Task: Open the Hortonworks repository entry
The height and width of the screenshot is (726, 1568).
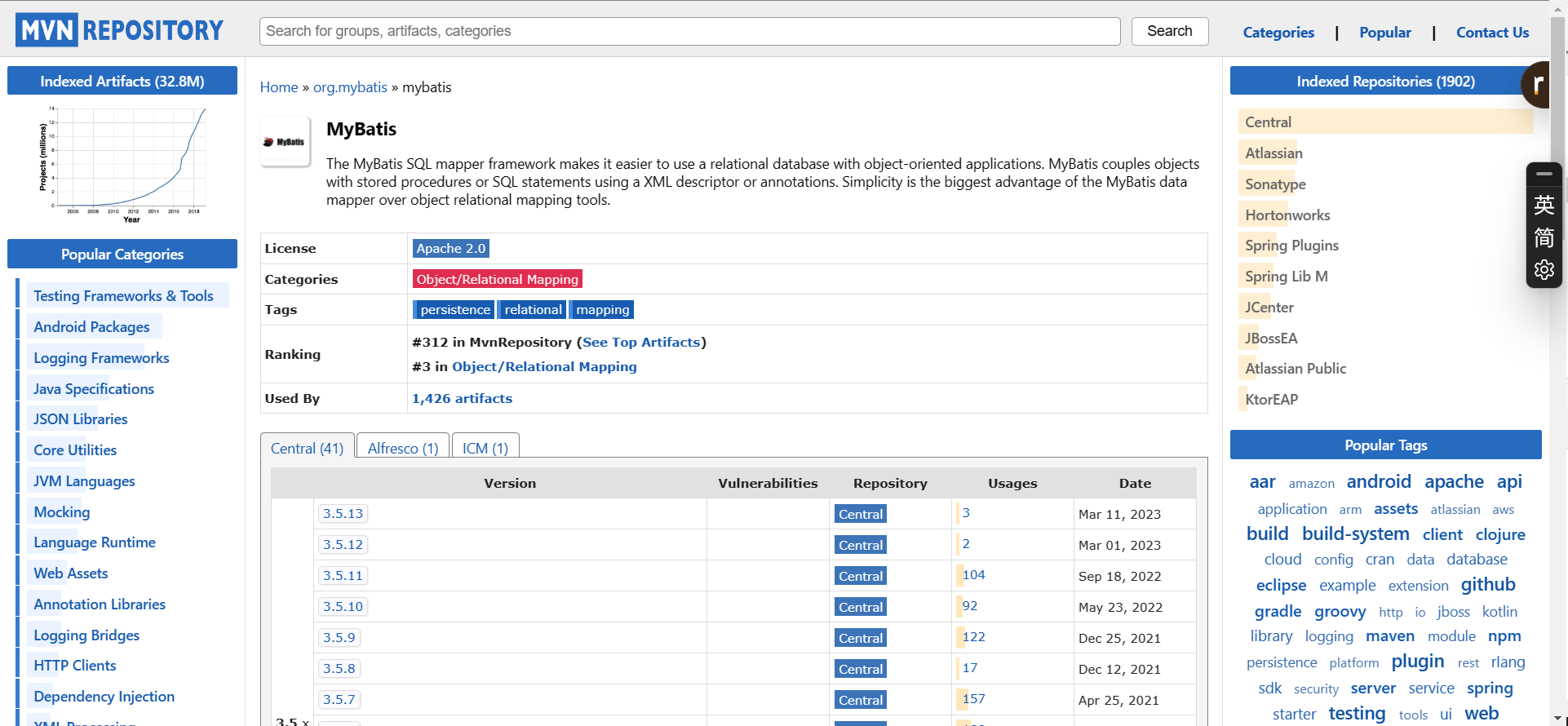Action: pyautogui.click(x=1287, y=215)
